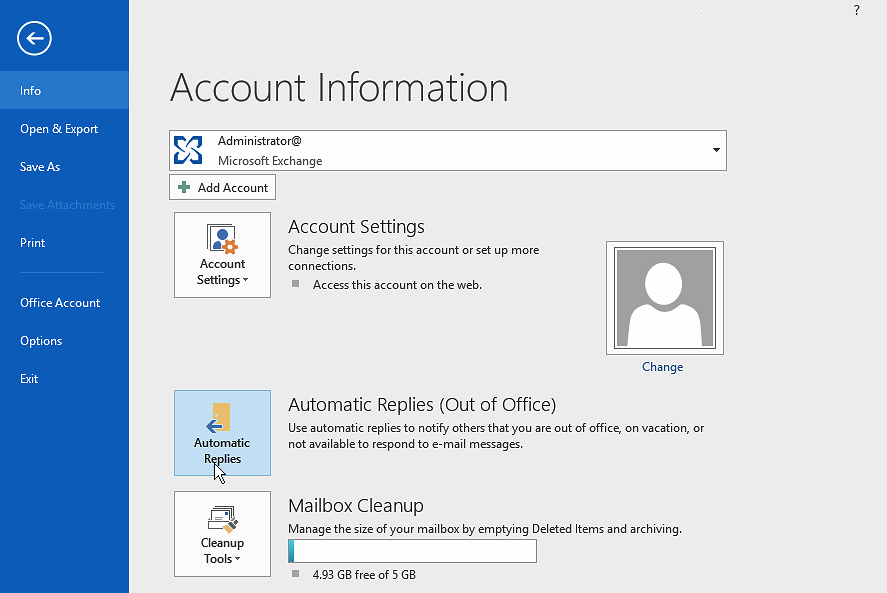Screen dimensions: 887x593
Task: Open the account selector dropdown arrow
Action: point(716,150)
